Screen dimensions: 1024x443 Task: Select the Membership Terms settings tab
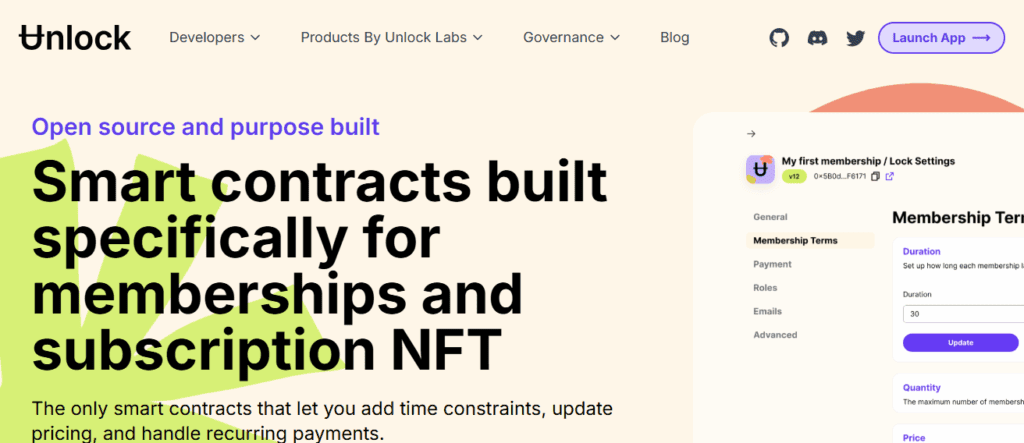(x=795, y=241)
